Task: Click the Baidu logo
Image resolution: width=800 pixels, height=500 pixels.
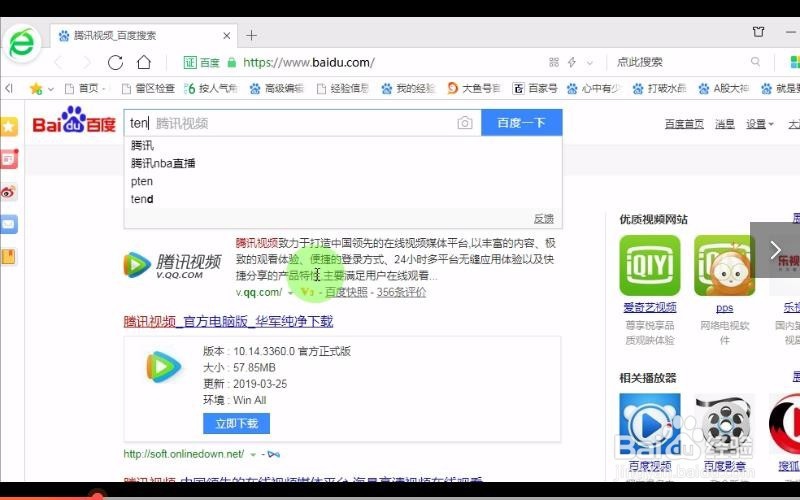Action: (x=74, y=120)
